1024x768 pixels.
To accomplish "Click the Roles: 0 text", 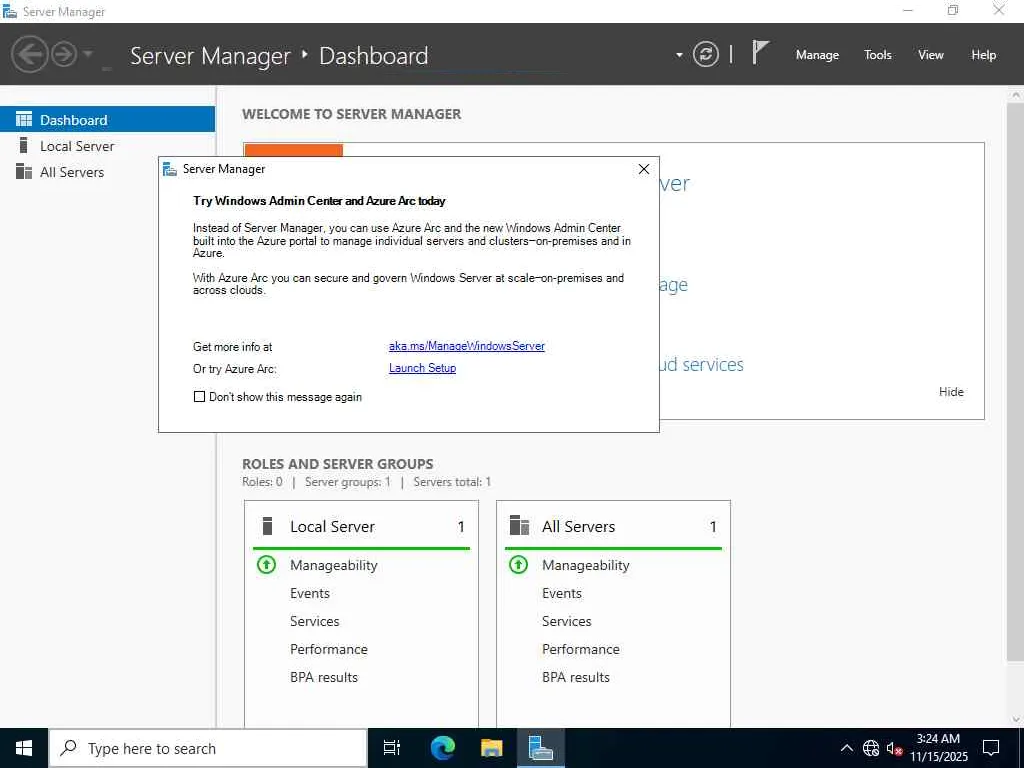I will 263,482.
